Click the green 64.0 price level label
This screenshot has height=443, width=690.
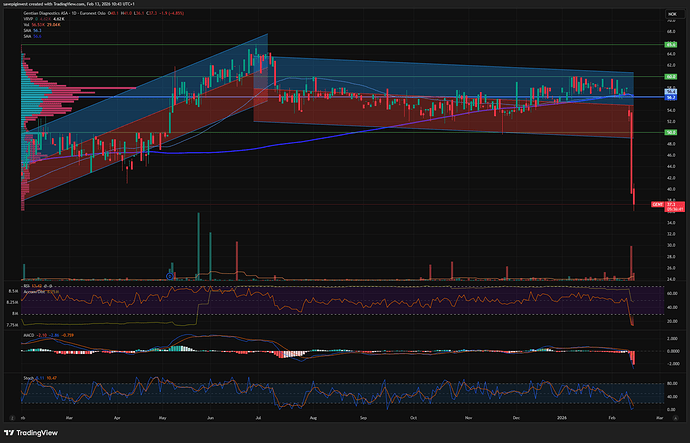pyautogui.click(x=672, y=46)
